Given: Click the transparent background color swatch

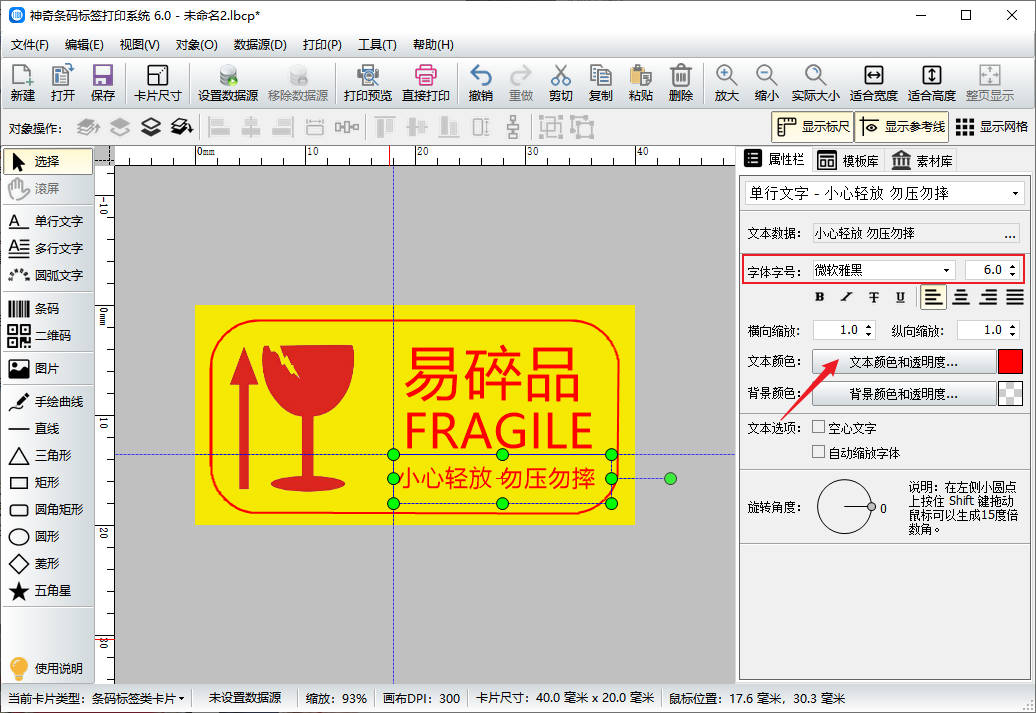Looking at the screenshot, I should point(1010,394).
